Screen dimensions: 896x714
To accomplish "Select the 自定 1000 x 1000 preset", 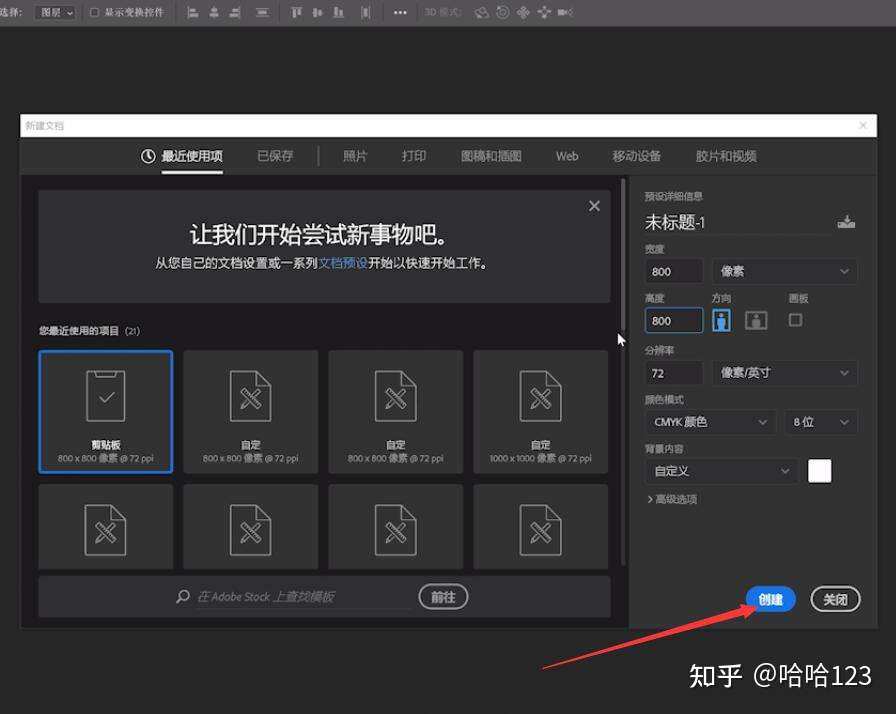I will click(541, 411).
